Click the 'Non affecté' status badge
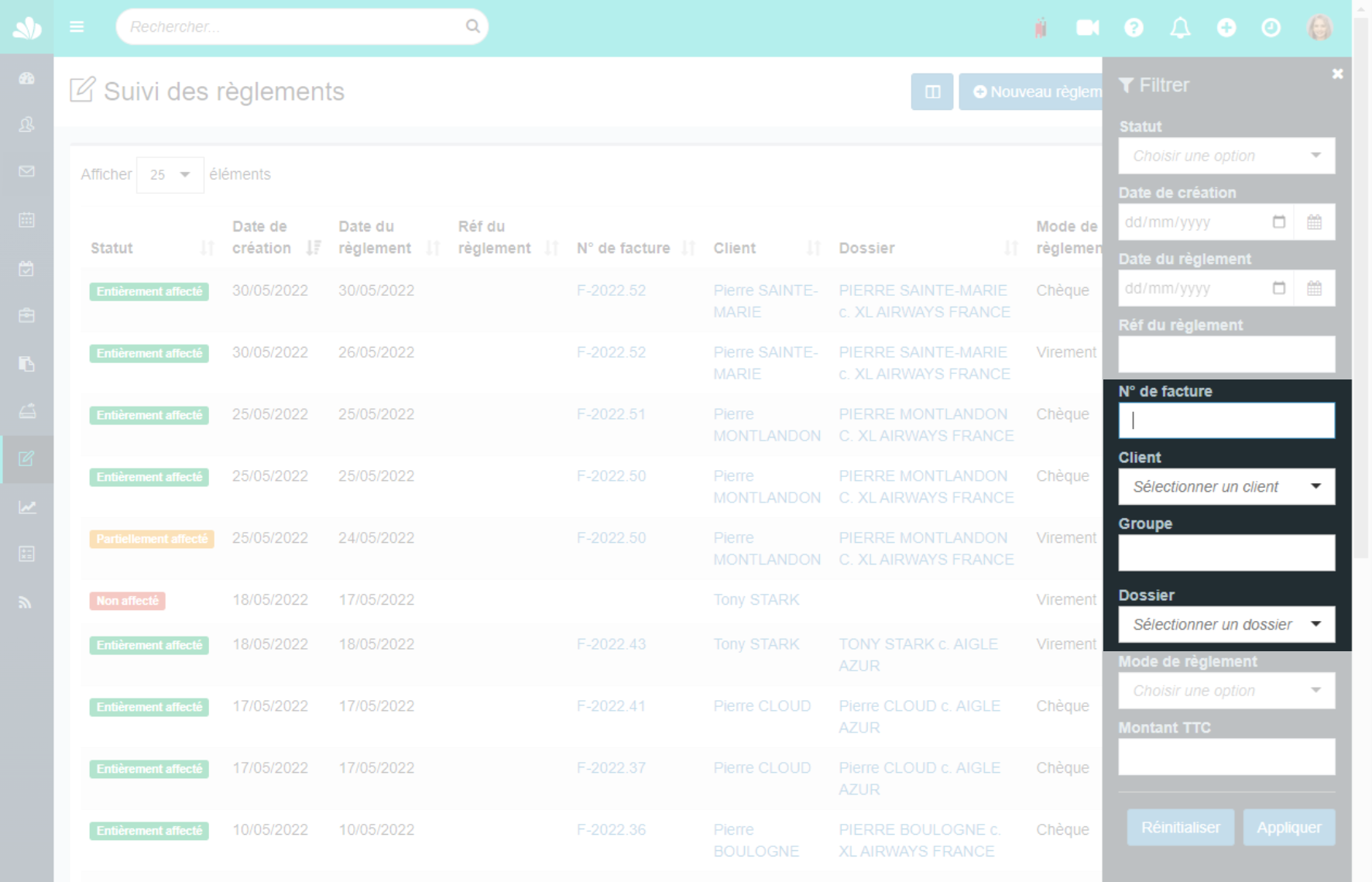Viewport: 1372px width, 882px height. (x=127, y=601)
